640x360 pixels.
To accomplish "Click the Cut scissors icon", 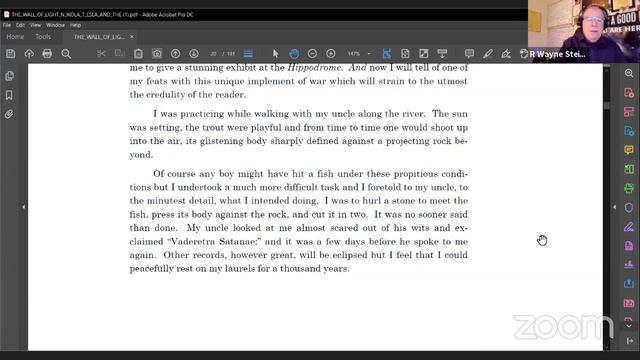I will [x=101, y=53].
